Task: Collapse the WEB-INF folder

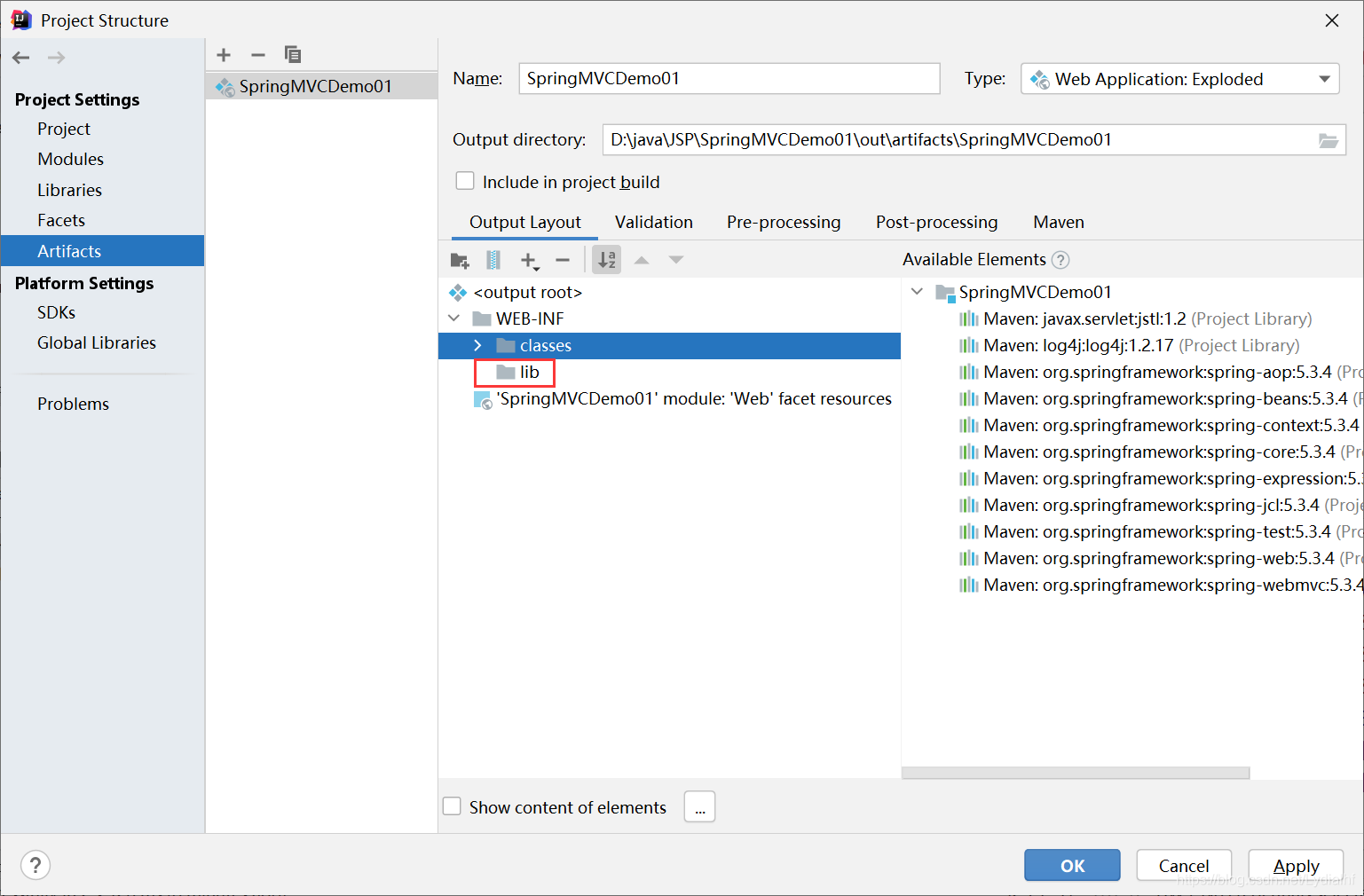Action: coord(454,318)
